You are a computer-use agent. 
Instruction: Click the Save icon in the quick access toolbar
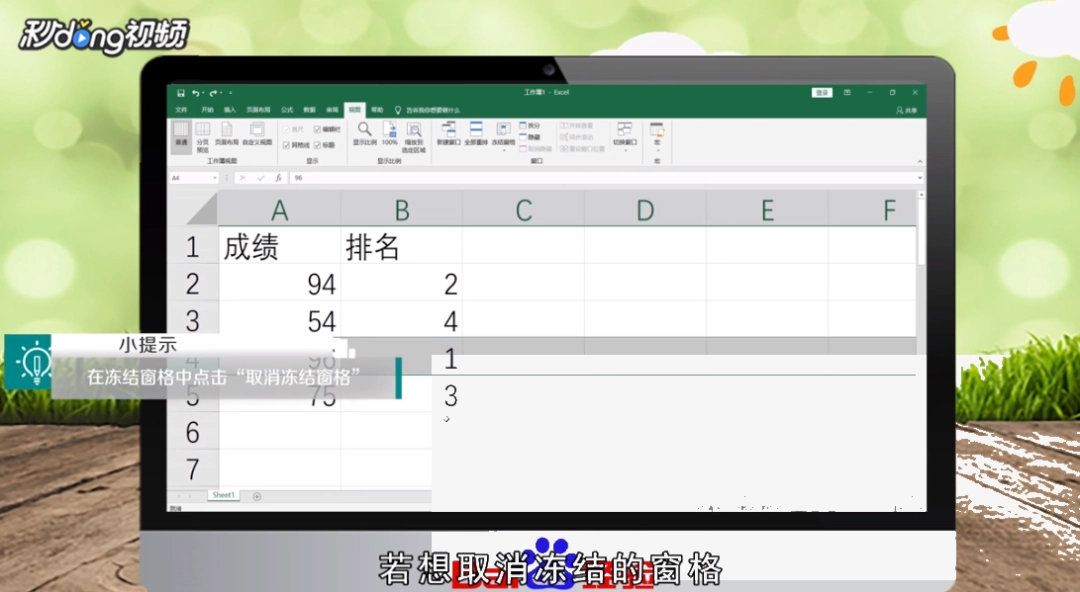(x=180, y=93)
